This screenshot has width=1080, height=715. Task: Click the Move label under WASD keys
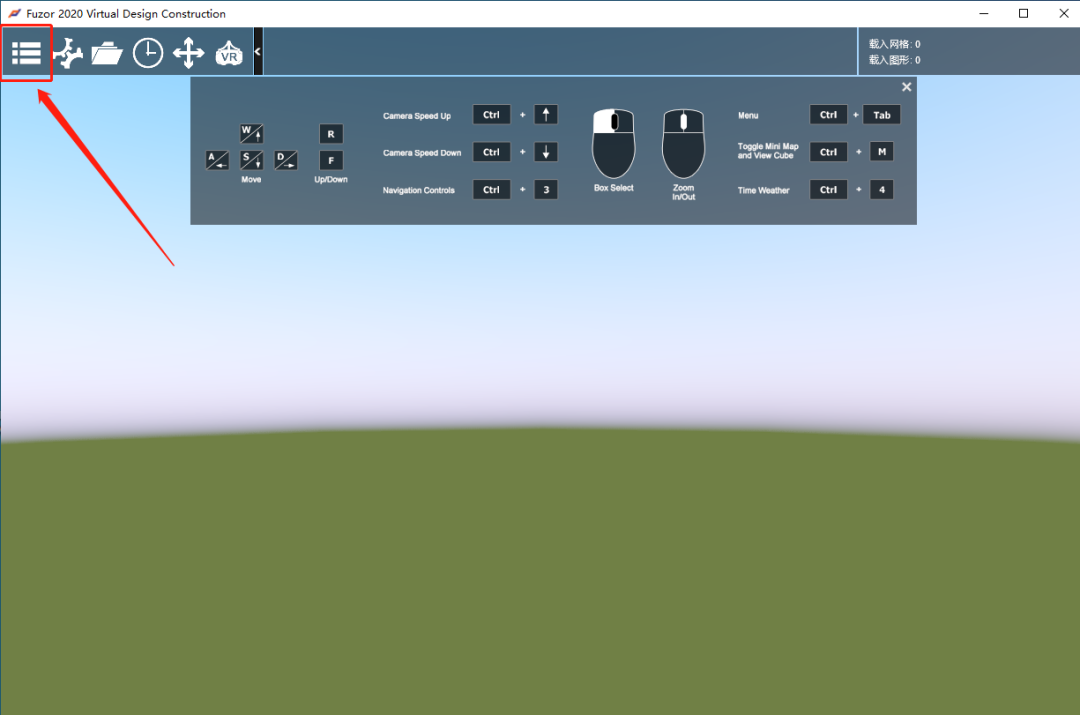(x=251, y=179)
